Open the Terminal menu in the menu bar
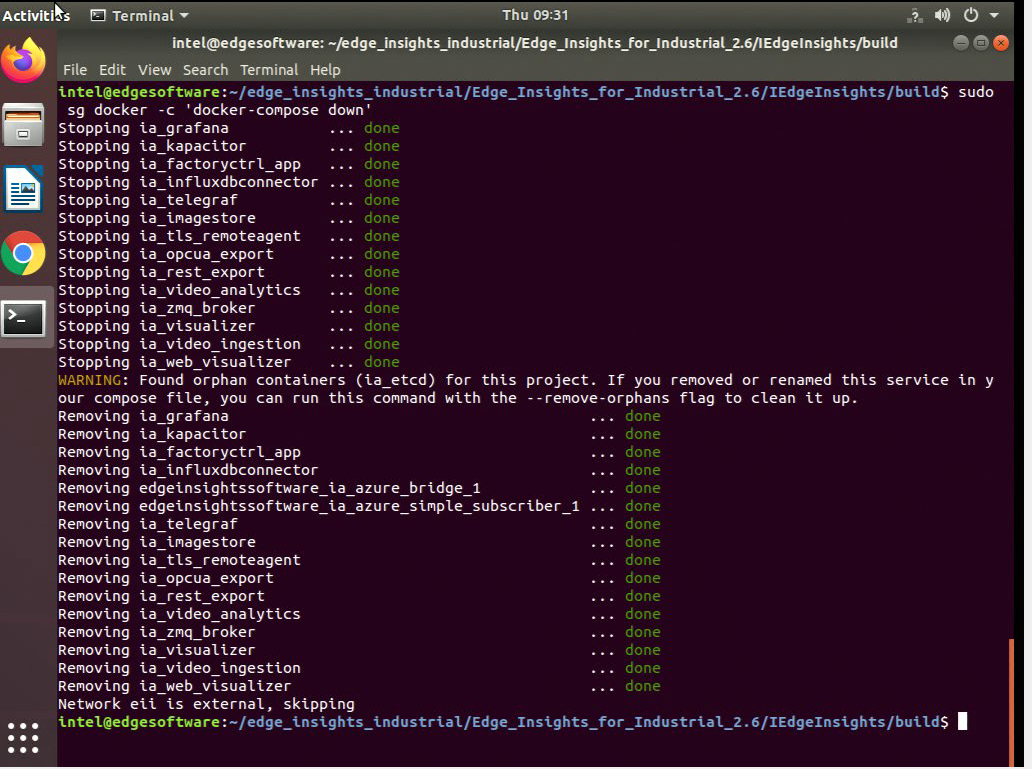Screen dimensions: 1032x769 pyautogui.click(x=269, y=70)
